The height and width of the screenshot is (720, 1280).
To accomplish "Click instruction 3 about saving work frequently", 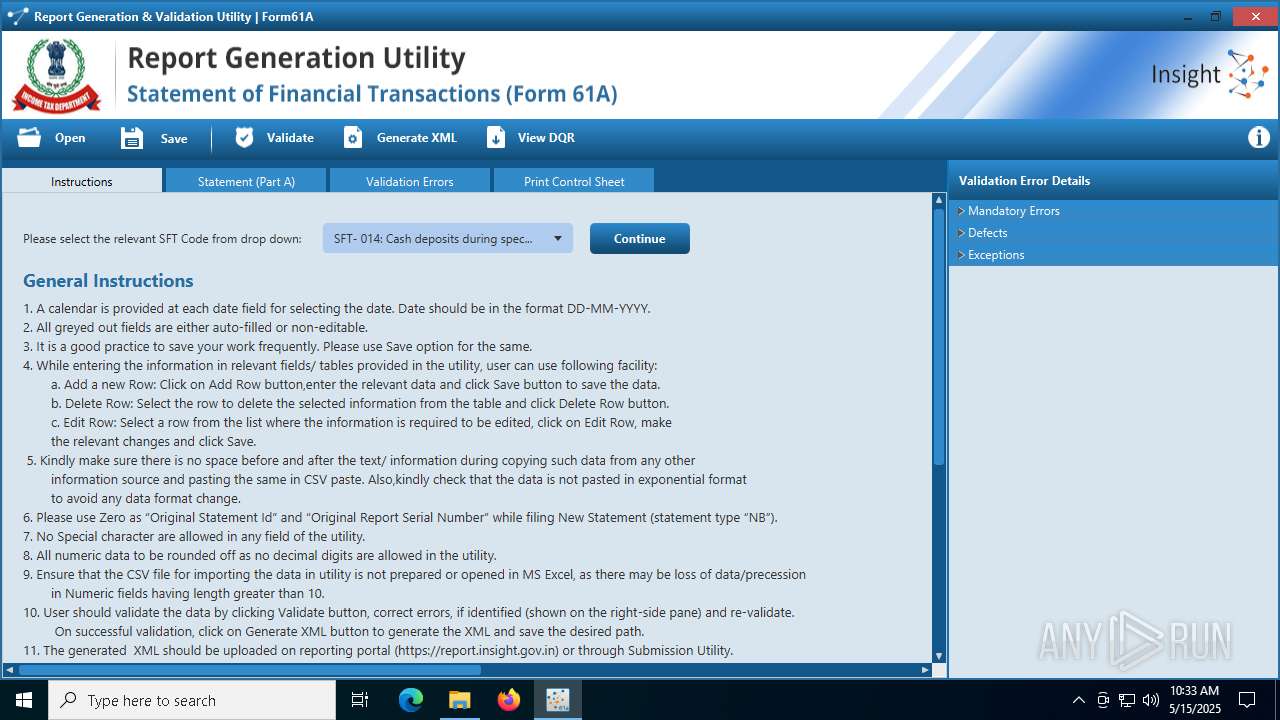I will (277, 347).
